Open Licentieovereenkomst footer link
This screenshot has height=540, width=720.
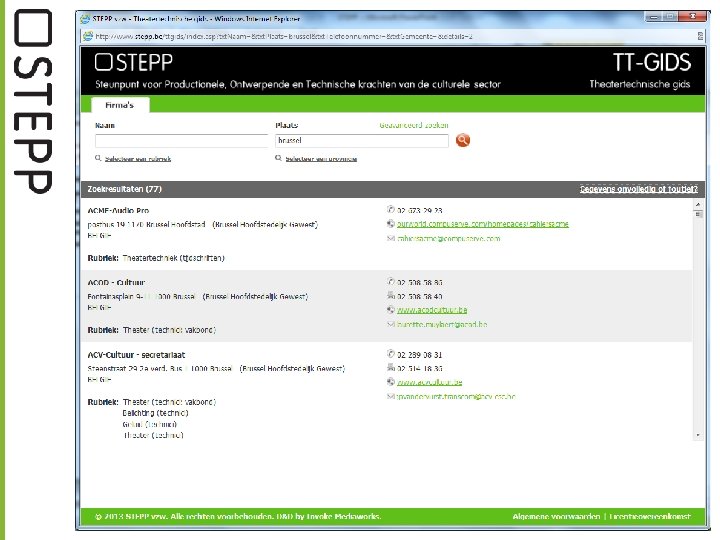(x=650, y=517)
